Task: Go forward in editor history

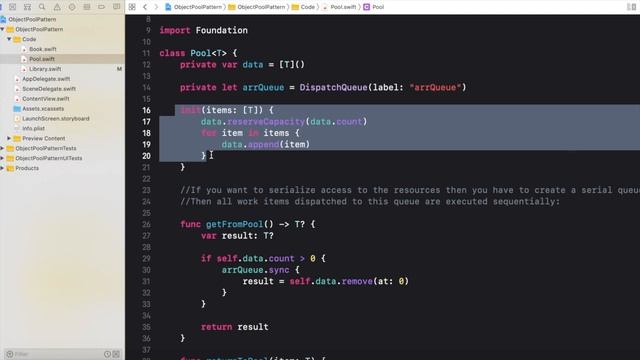Action: coord(156,7)
